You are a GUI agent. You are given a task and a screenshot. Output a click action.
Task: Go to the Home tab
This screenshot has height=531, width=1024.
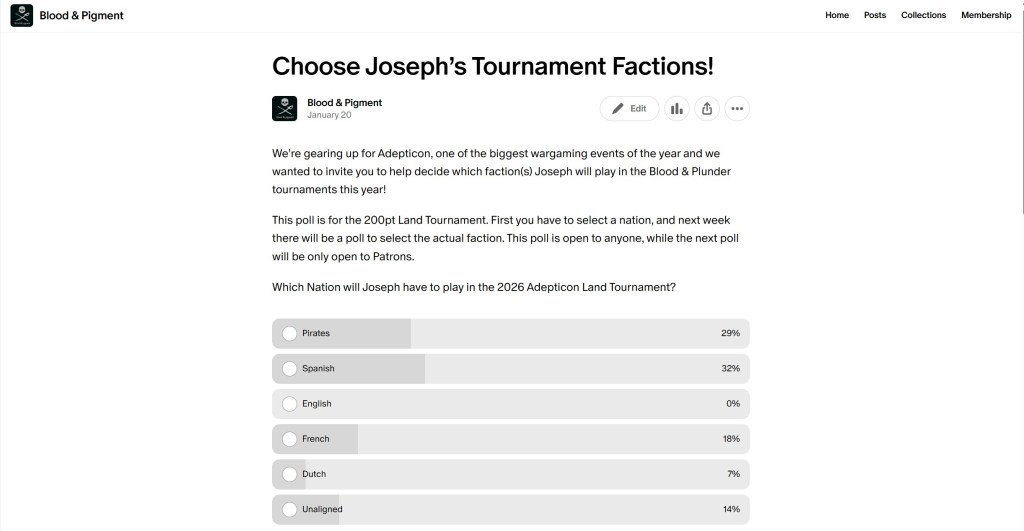click(x=837, y=16)
